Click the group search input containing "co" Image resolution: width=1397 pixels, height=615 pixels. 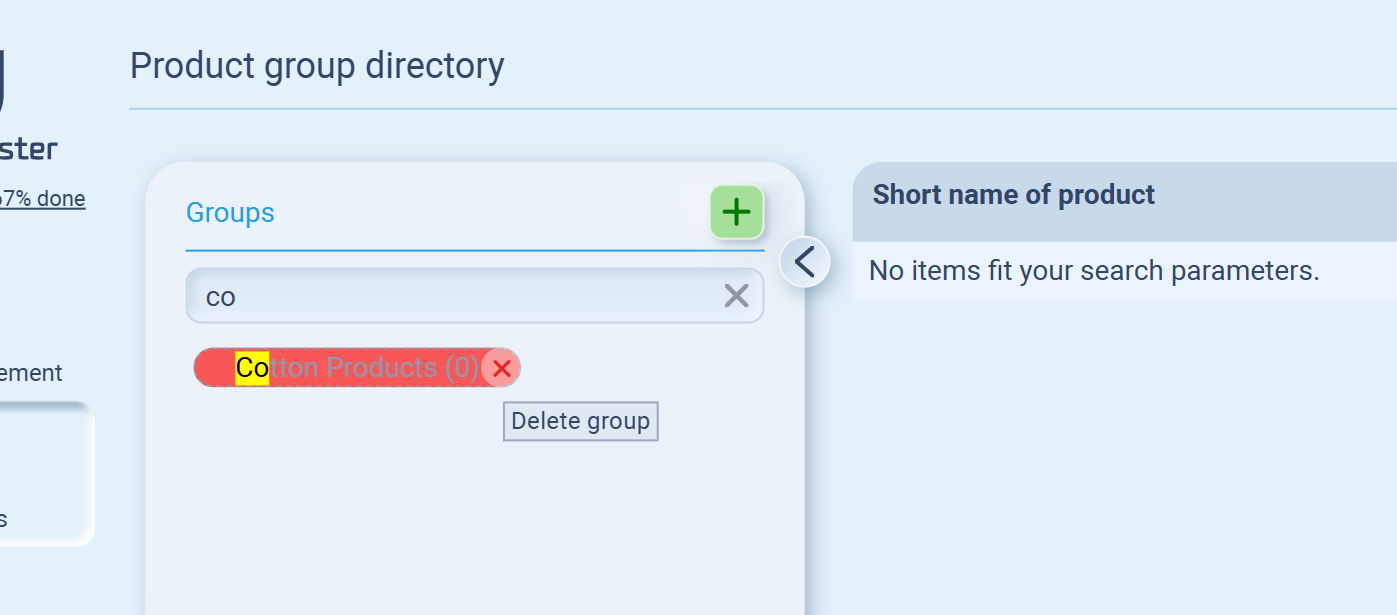450,296
